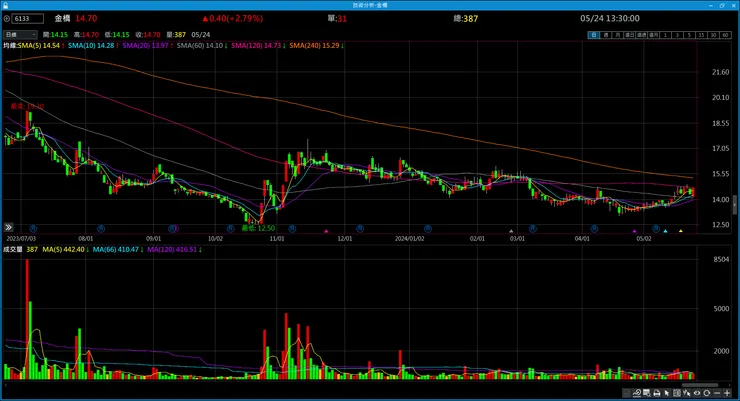Image resolution: width=740 pixels, height=401 pixels.
Task: Expand the double-chevron button on chart left
Action: pos(8,227)
